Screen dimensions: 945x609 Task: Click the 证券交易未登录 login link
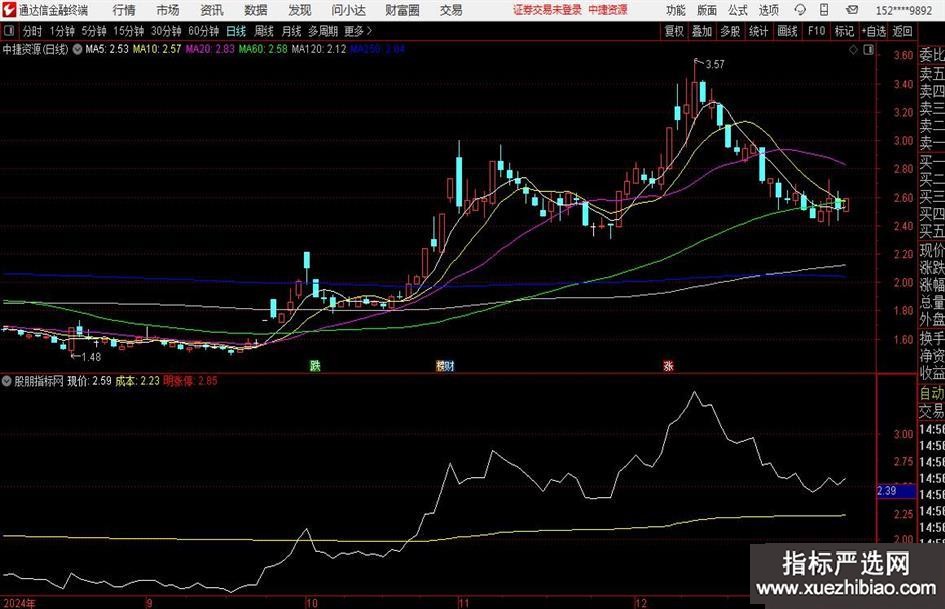547,10
